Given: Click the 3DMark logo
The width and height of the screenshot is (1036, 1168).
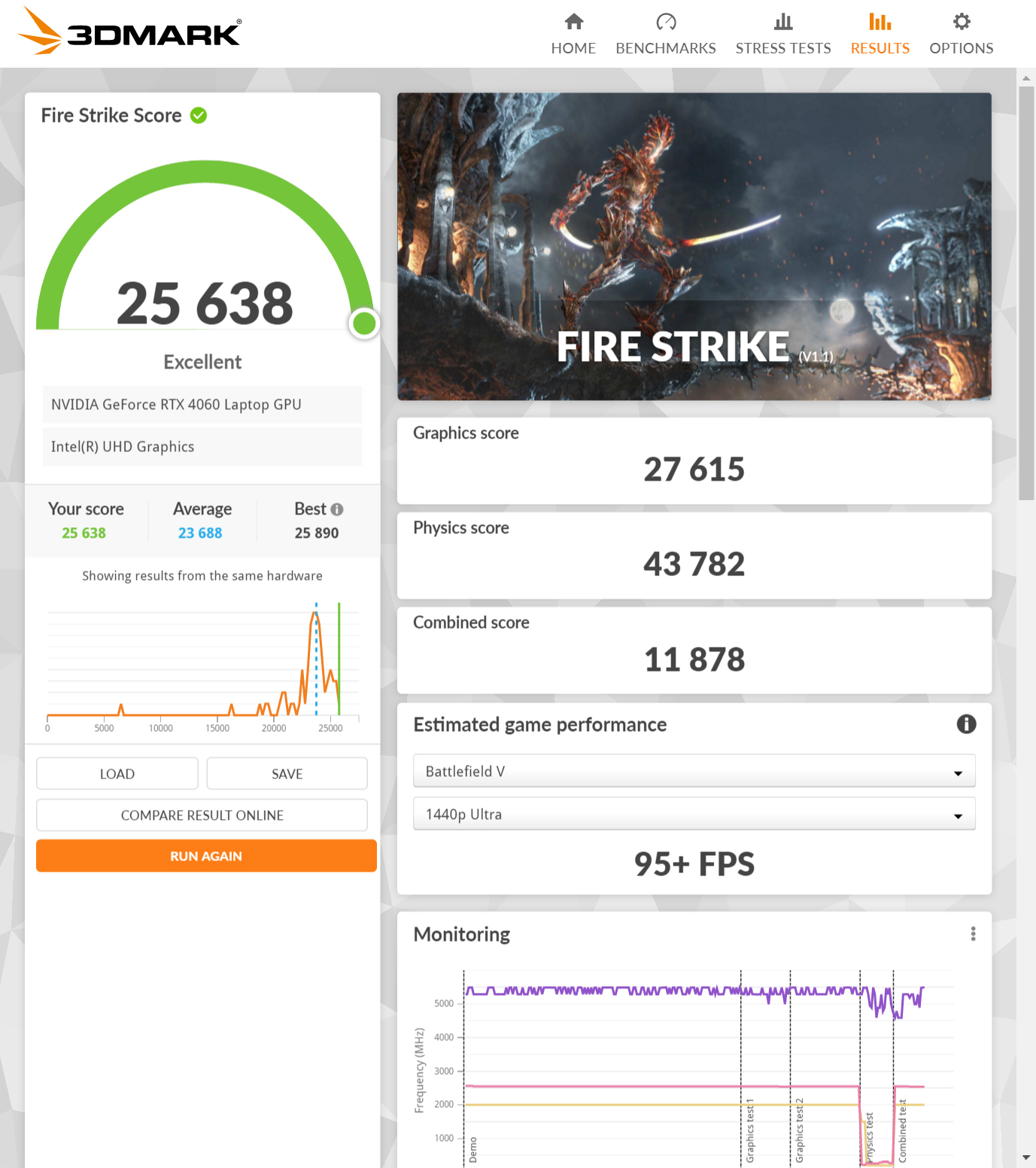Looking at the screenshot, I should point(129,32).
